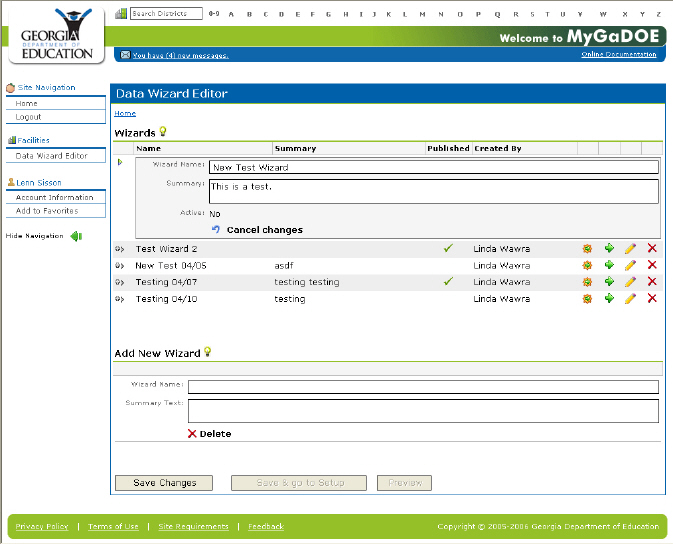The width and height of the screenshot is (673, 545).
Task: Click the Georgia Department of Education logo
Action: [57, 35]
